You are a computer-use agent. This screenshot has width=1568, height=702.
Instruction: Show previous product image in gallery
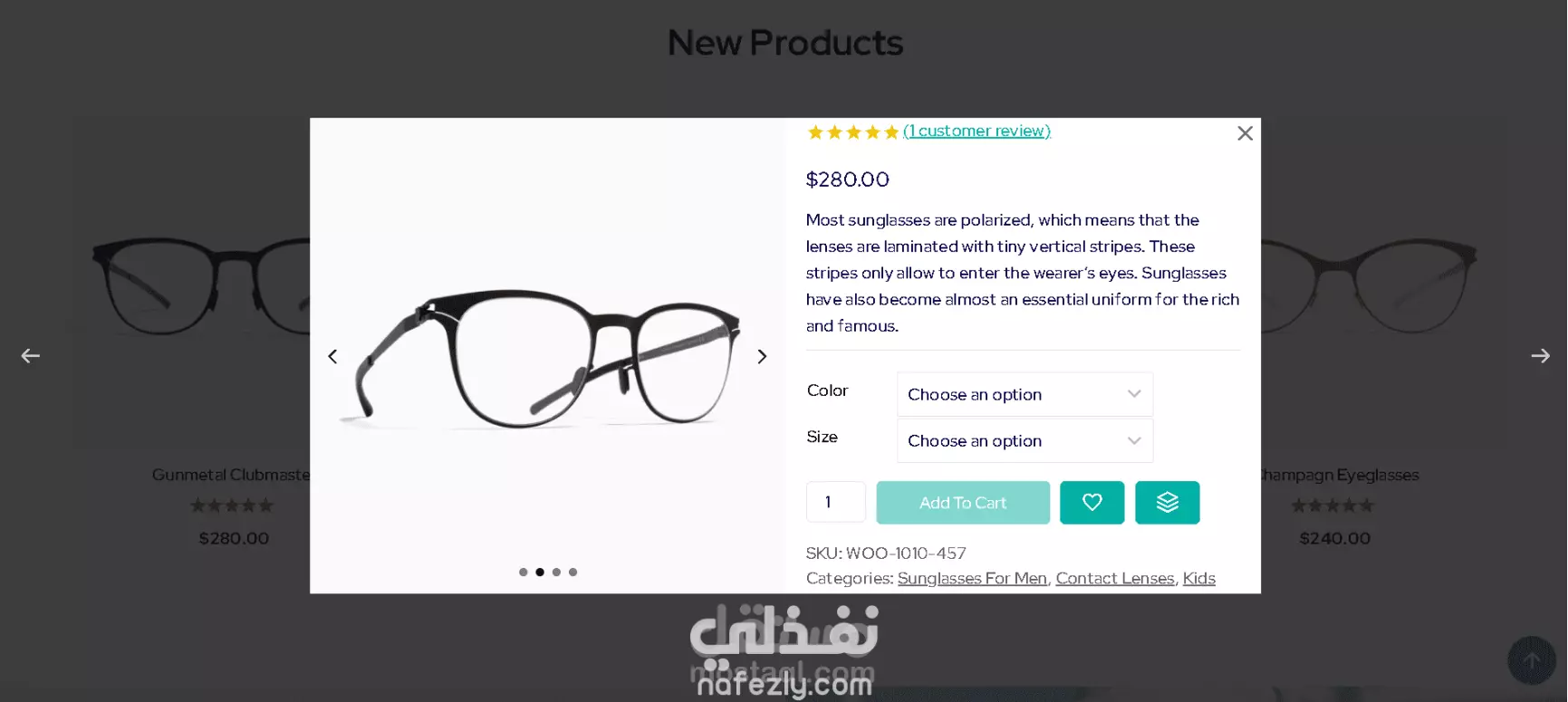[x=332, y=356]
